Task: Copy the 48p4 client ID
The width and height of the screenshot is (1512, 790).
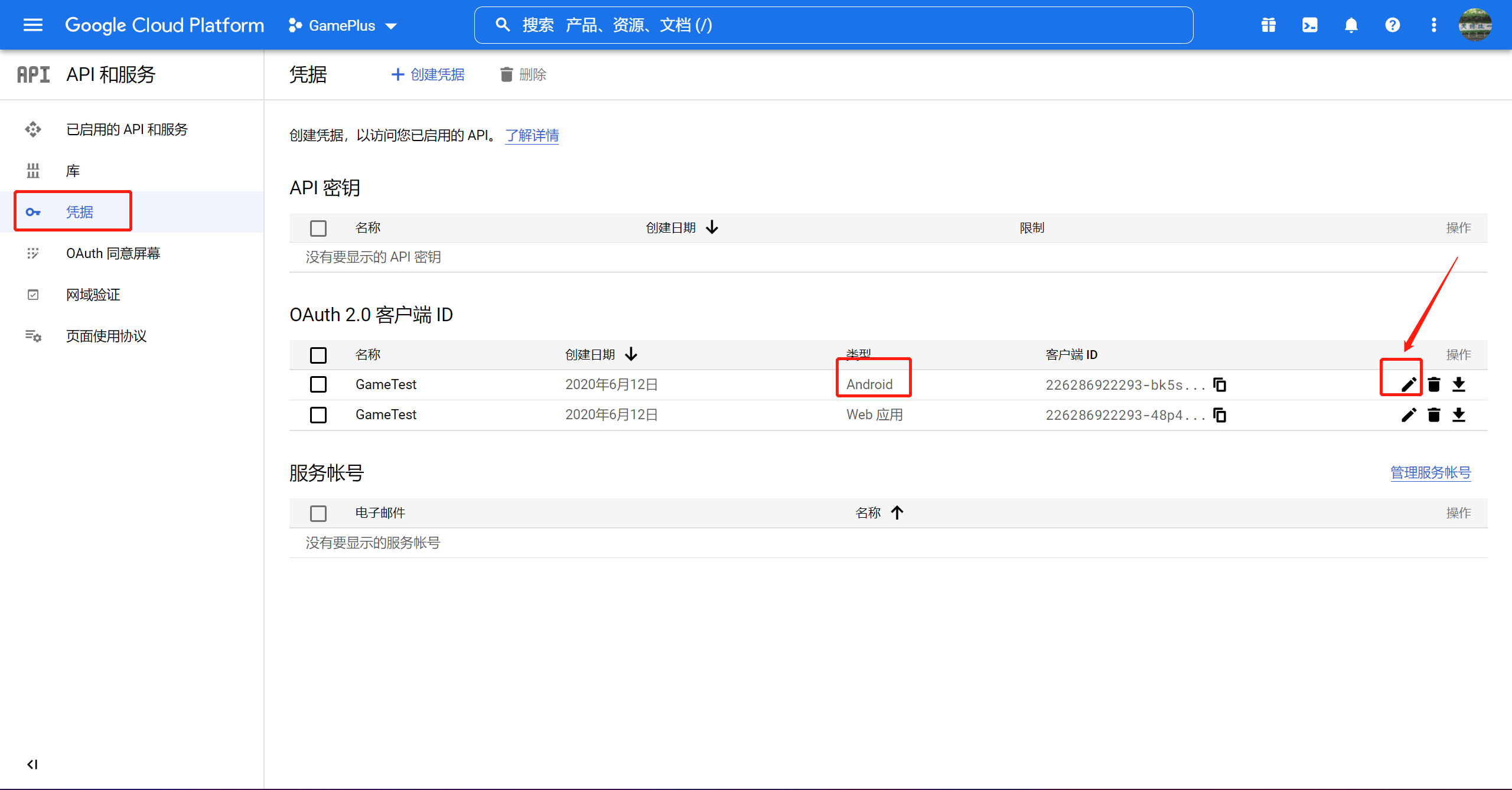Action: (1220, 414)
